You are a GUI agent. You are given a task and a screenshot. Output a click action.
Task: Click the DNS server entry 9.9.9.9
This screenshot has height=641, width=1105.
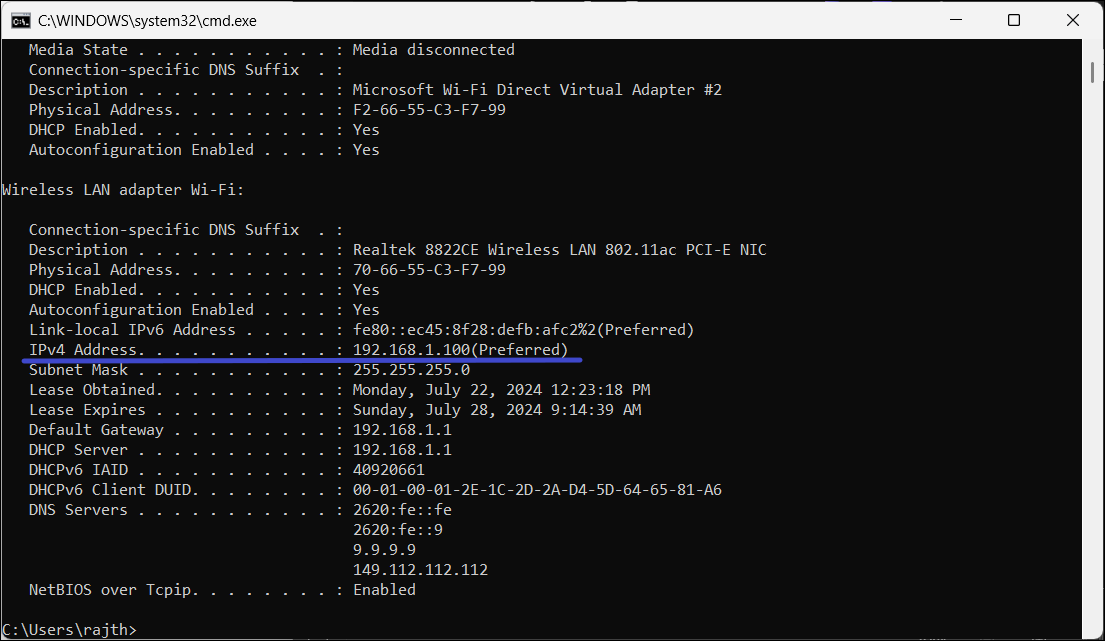click(x=384, y=550)
